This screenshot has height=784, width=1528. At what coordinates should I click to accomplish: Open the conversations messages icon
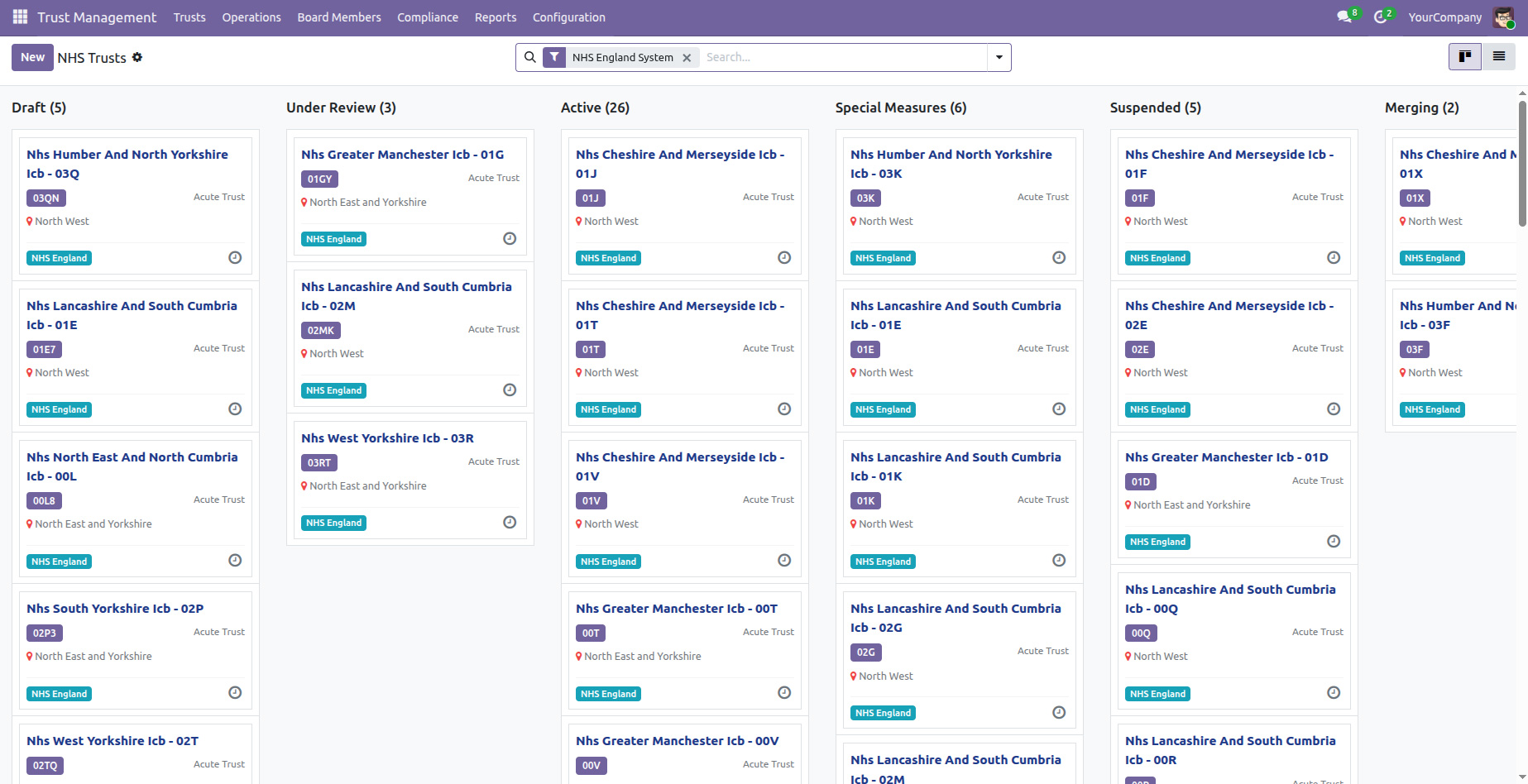1344,17
